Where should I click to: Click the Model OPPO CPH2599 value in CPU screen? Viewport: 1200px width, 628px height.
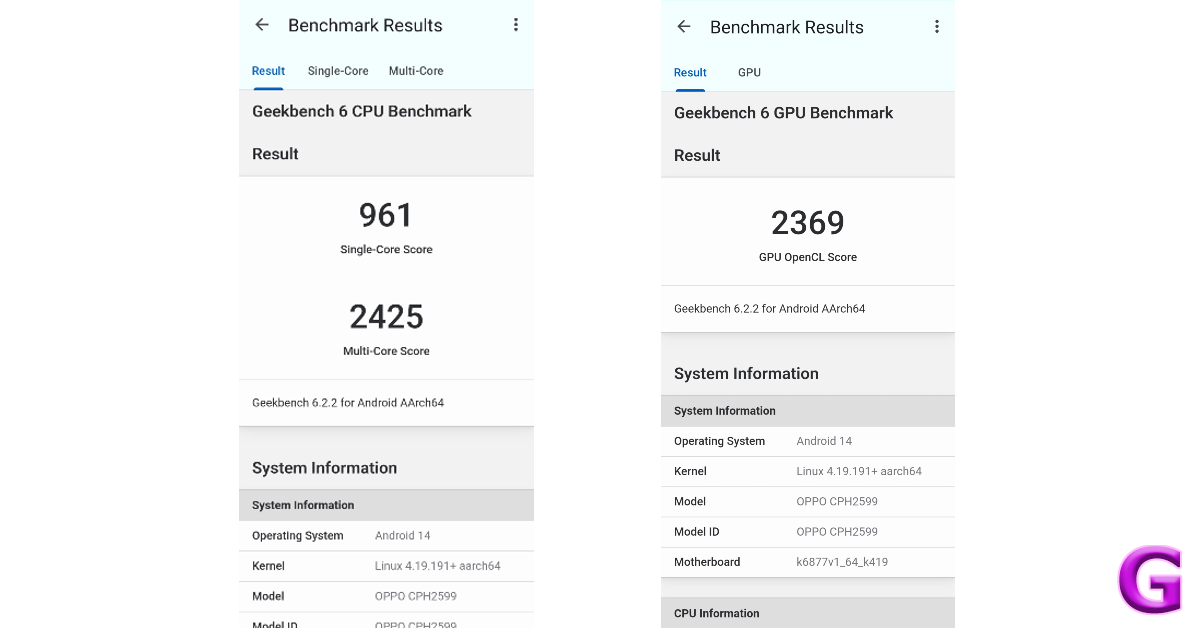[416, 596]
